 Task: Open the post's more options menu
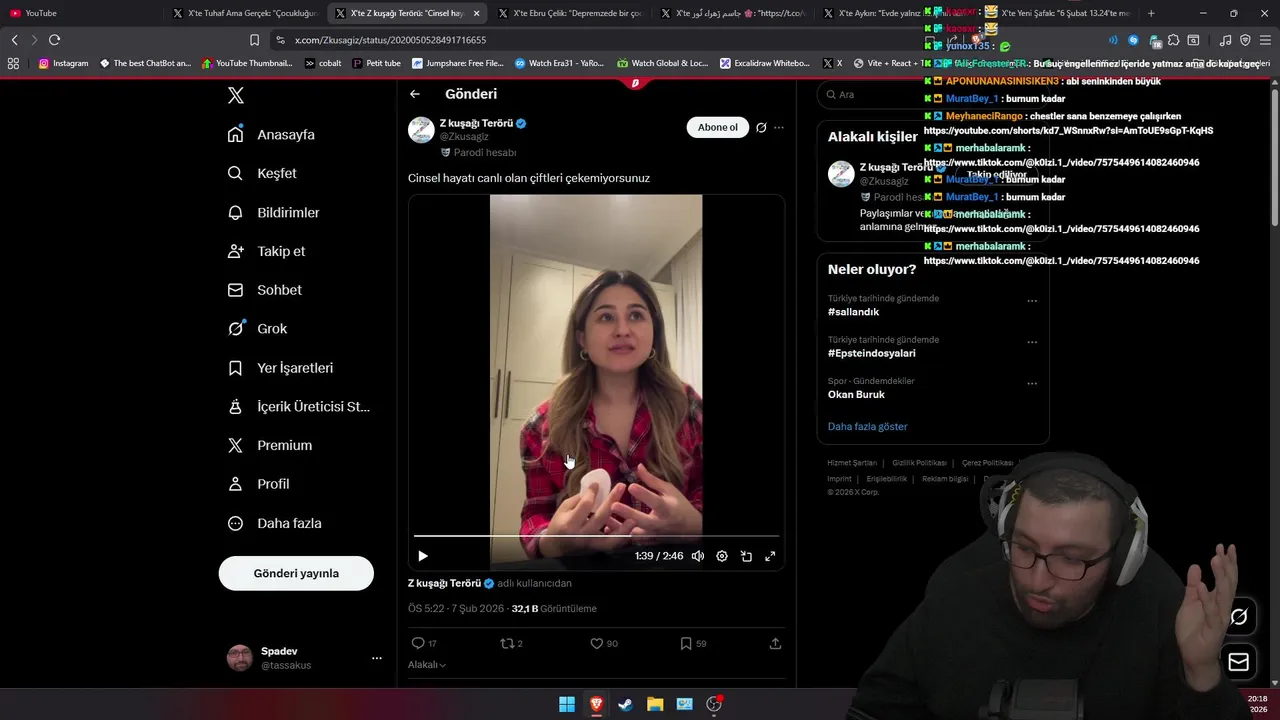[x=779, y=127]
